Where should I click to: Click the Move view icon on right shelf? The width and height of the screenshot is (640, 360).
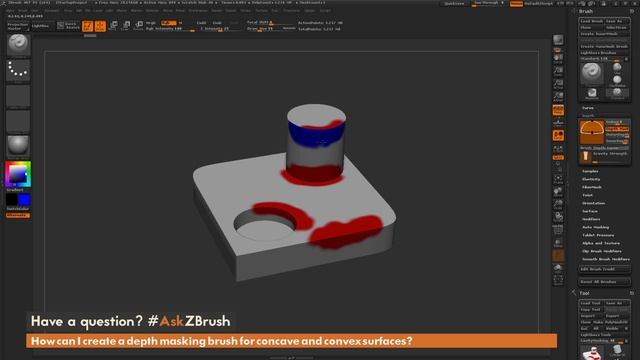pos(558,191)
